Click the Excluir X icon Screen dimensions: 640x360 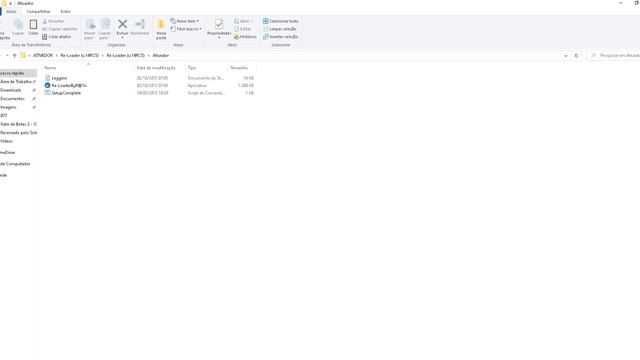pyautogui.click(x=122, y=24)
